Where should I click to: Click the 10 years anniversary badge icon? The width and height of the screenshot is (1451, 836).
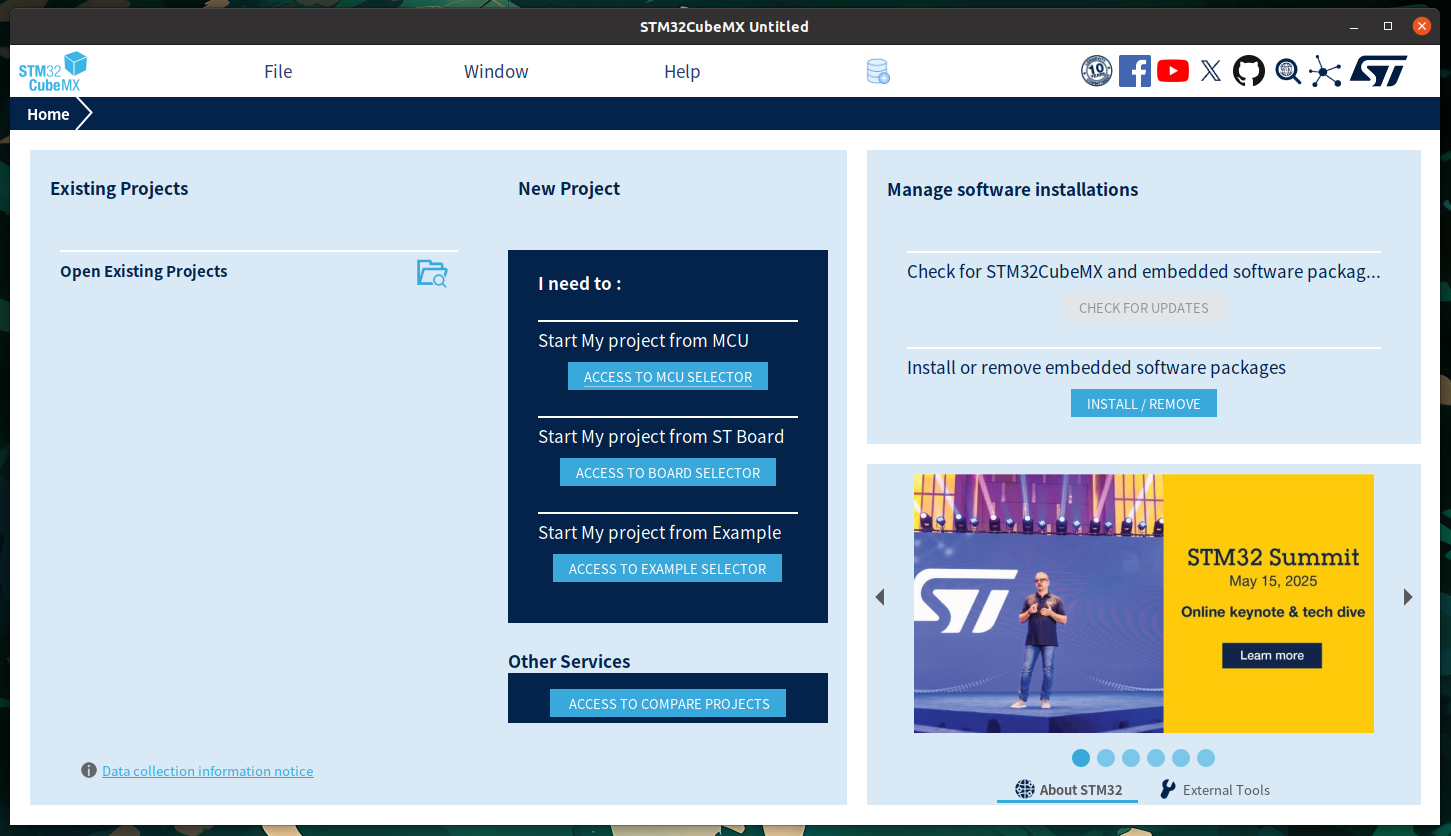[1097, 71]
